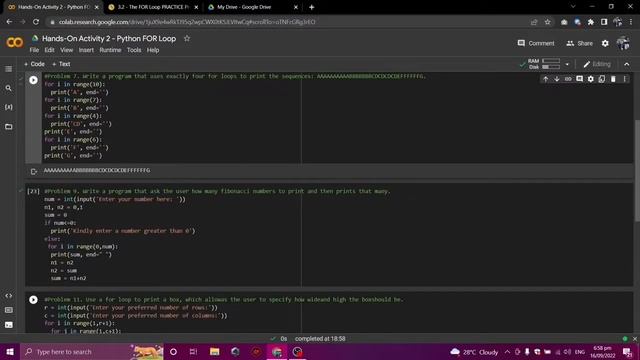Open the Editing mode dropdown

point(597,64)
